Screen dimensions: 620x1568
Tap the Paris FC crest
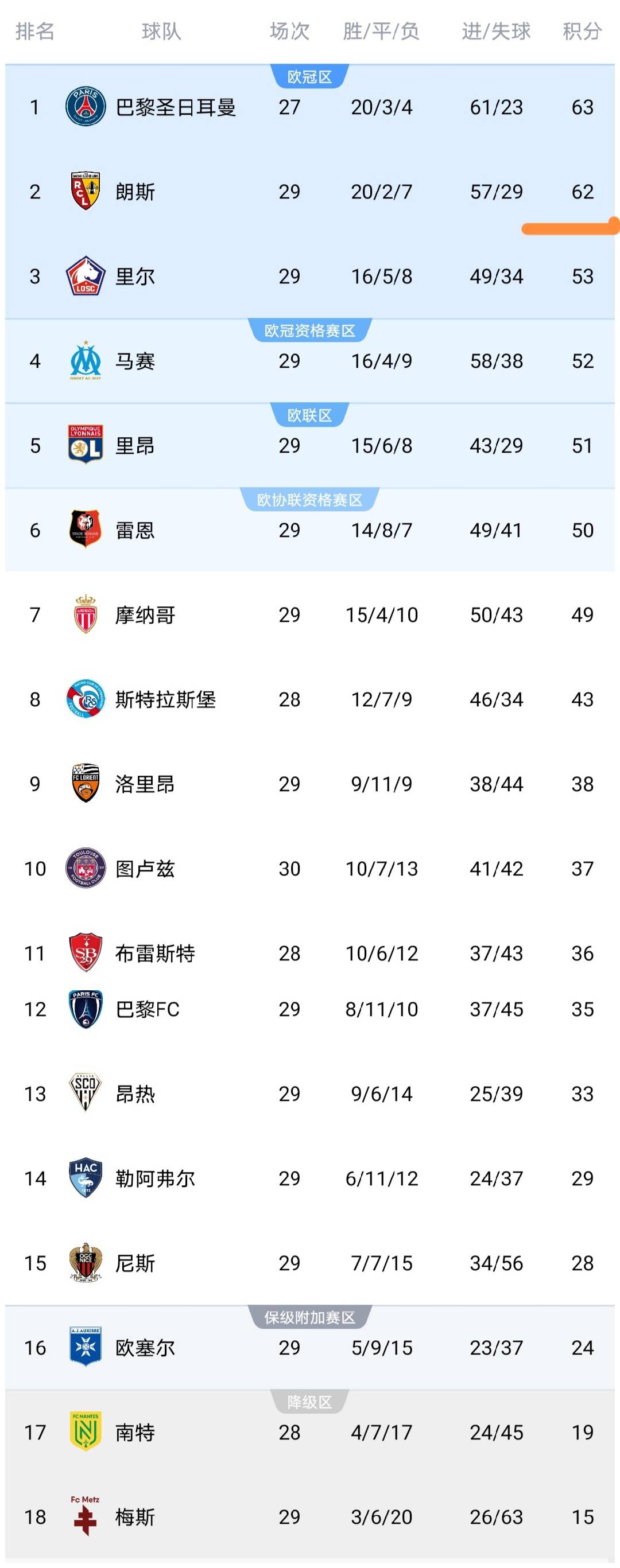point(86,1009)
